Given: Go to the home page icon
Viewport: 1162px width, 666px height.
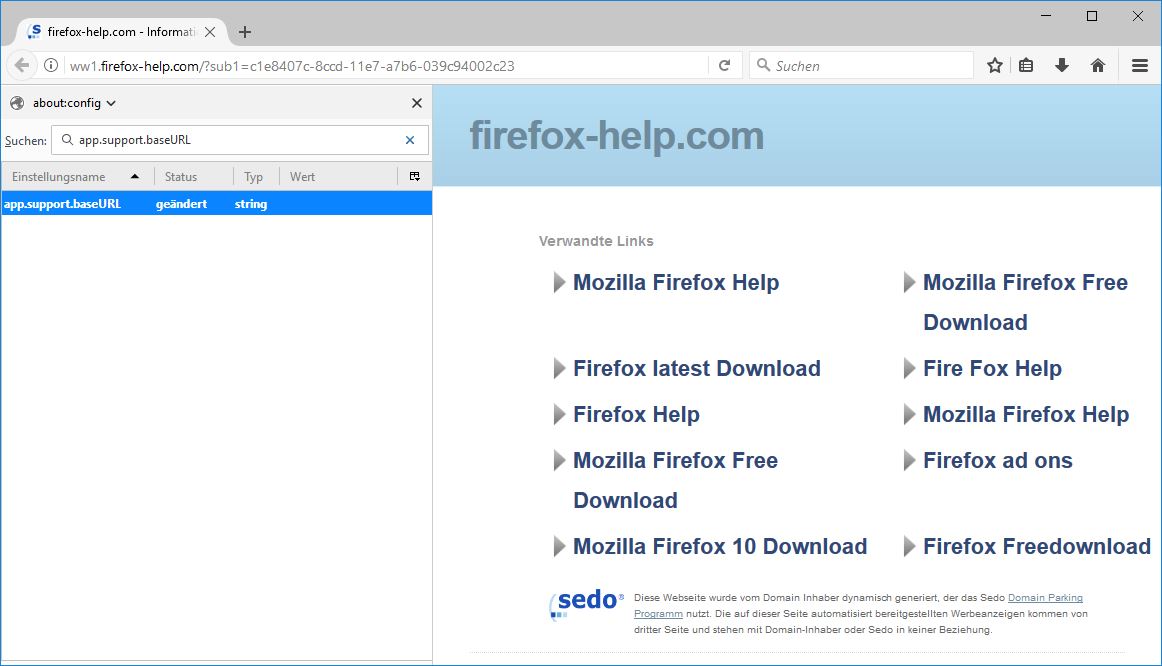Looking at the screenshot, I should 1098,65.
